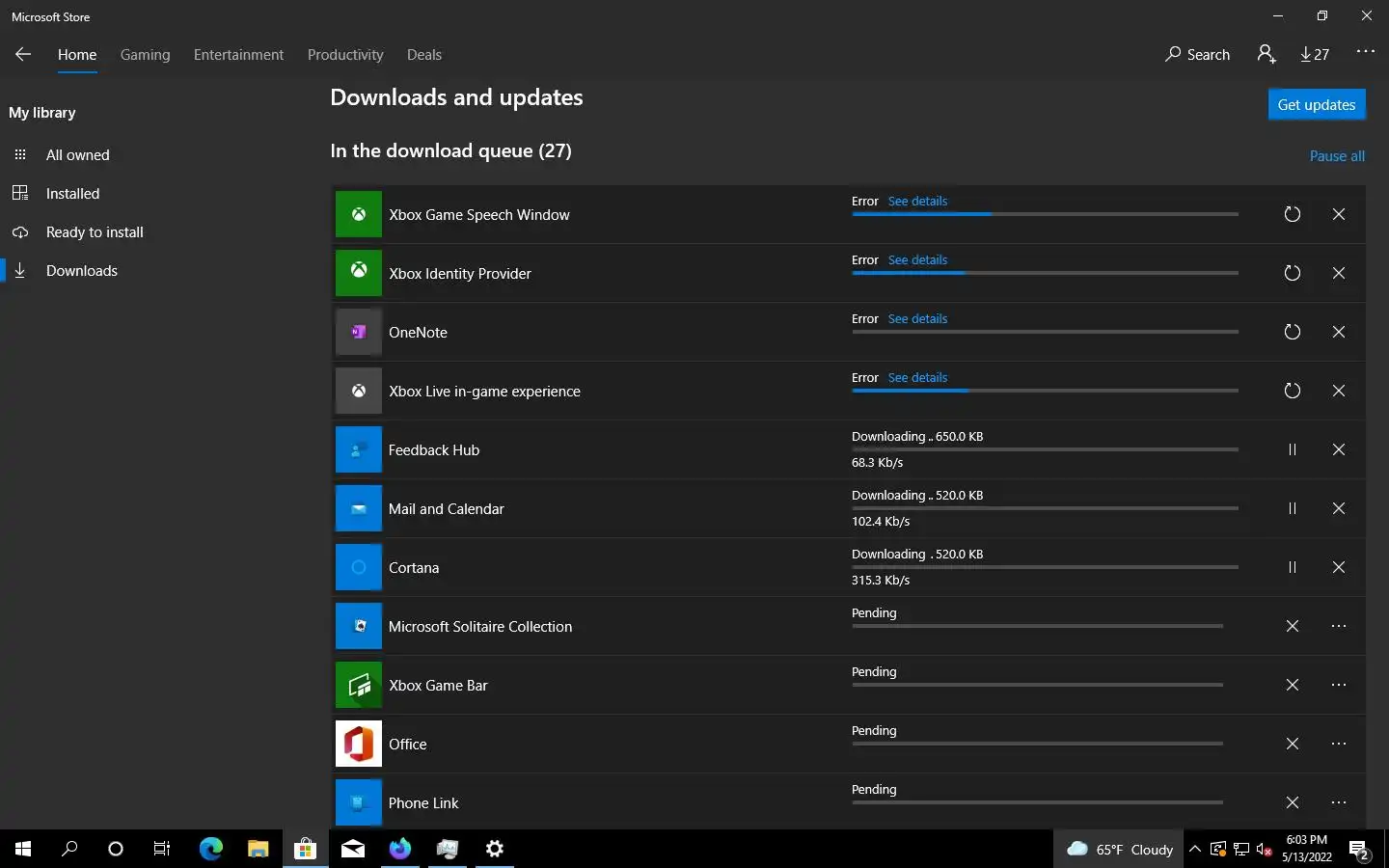
Task: Cancel the pending Office download
Action: [x=1293, y=744]
